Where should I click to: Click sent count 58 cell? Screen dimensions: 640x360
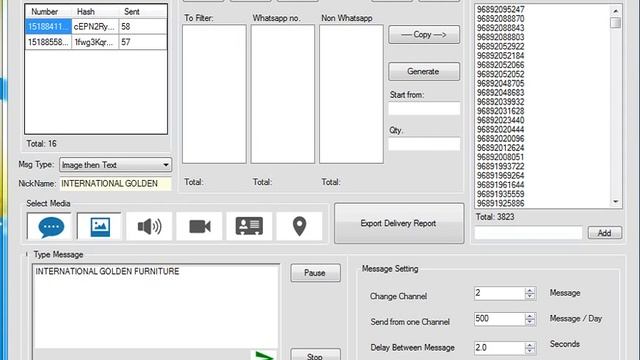click(143, 27)
